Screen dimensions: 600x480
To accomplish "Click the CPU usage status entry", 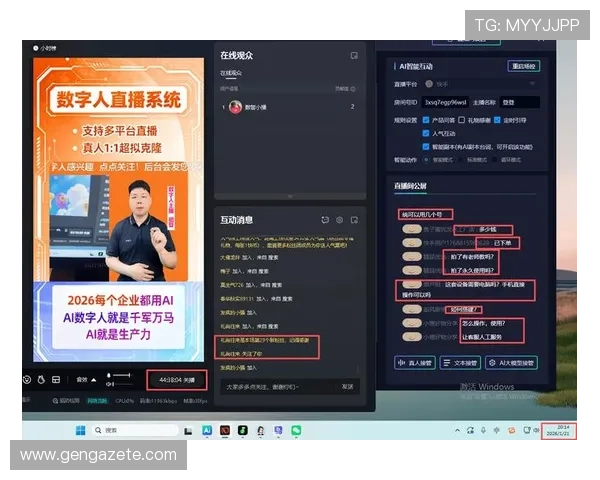I will coord(124,401).
